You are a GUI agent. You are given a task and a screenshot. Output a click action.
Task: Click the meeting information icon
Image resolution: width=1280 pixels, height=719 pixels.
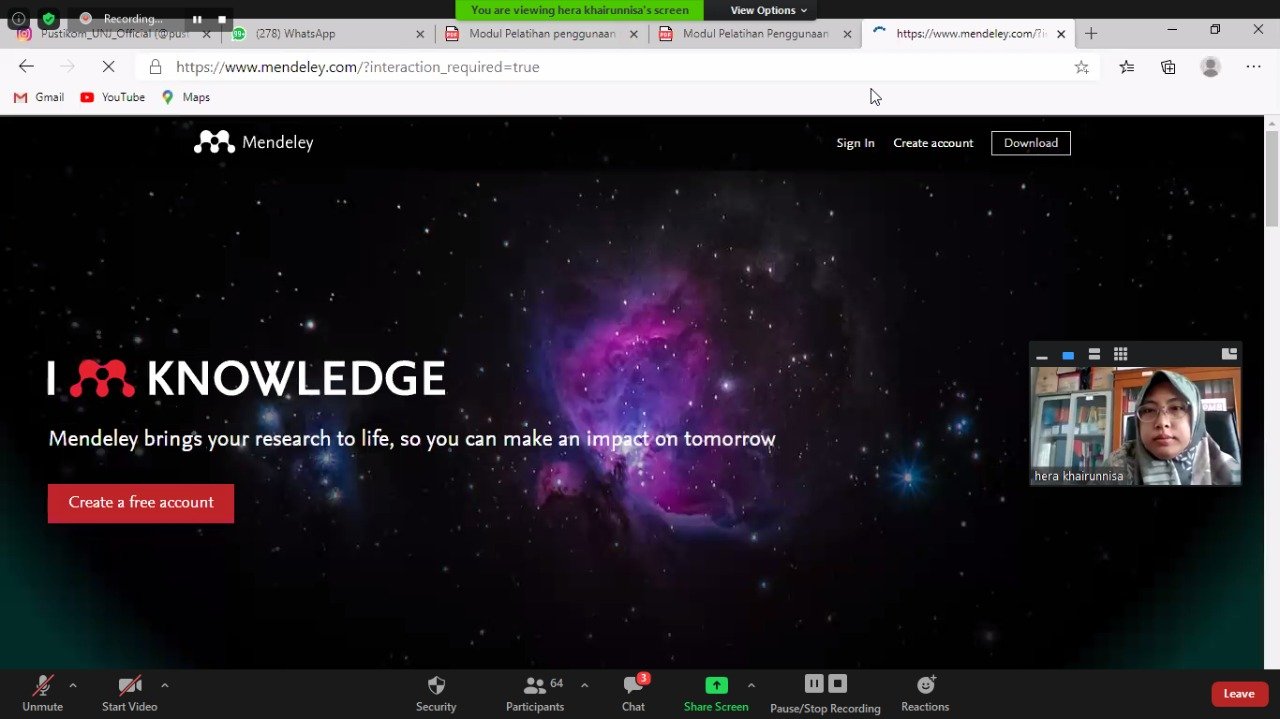click(x=18, y=19)
